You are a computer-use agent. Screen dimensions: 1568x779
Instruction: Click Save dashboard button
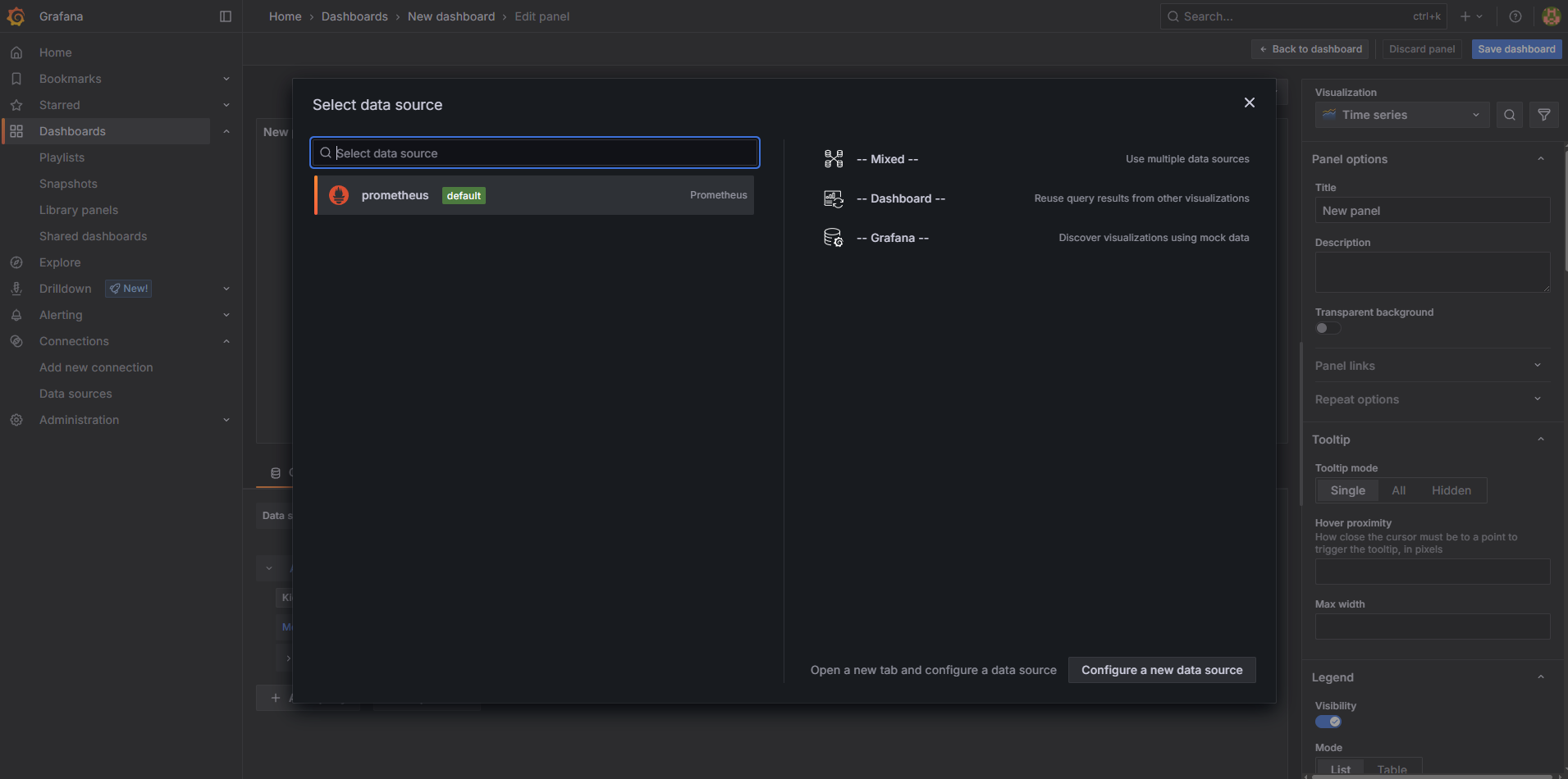(x=1516, y=49)
